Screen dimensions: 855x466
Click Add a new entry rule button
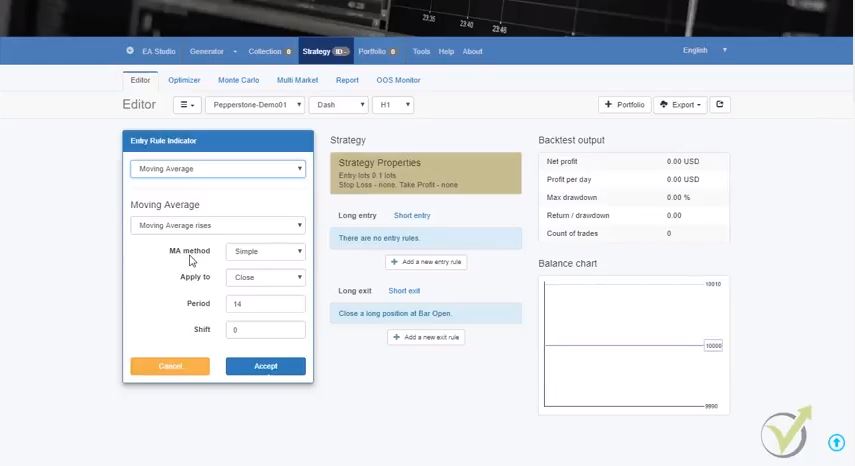426,262
